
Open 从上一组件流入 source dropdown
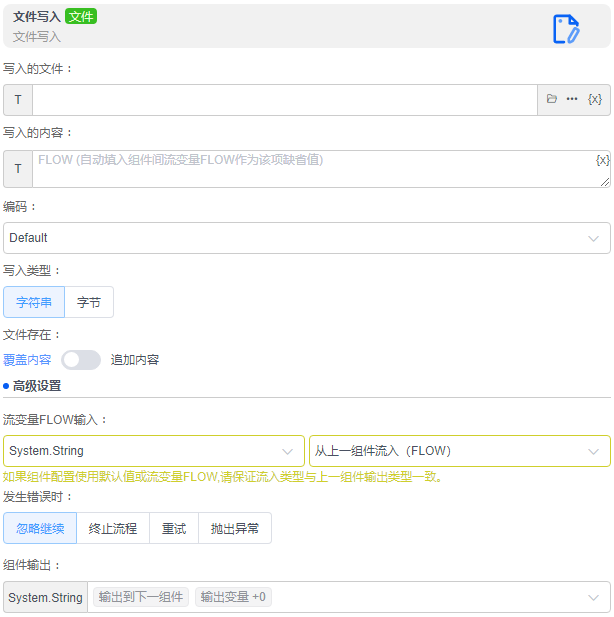[459, 451]
